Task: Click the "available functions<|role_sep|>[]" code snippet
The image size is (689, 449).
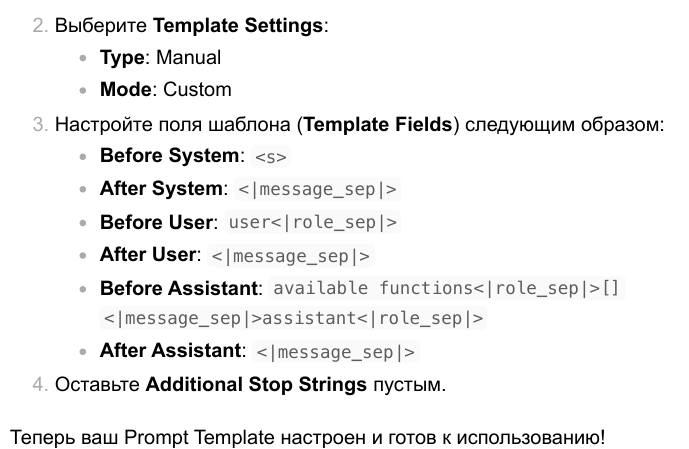Action: pos(447,289)
